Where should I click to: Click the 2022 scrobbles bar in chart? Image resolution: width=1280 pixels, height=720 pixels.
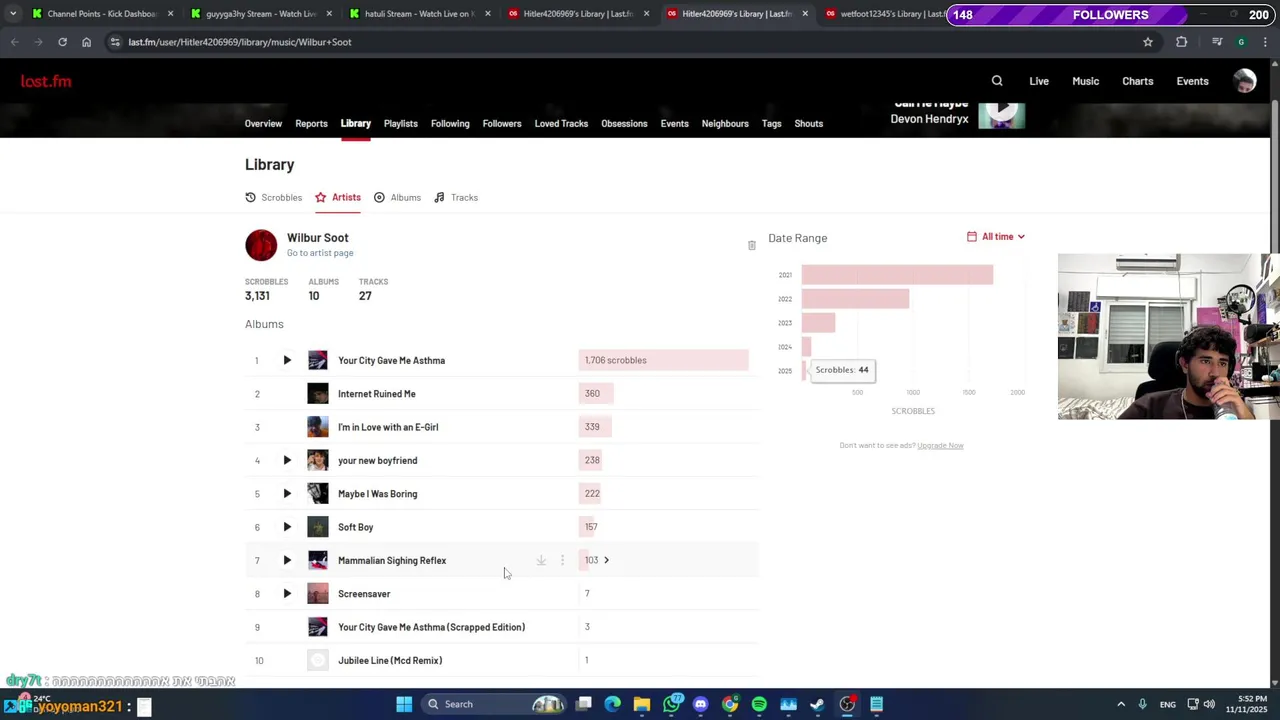855,299
